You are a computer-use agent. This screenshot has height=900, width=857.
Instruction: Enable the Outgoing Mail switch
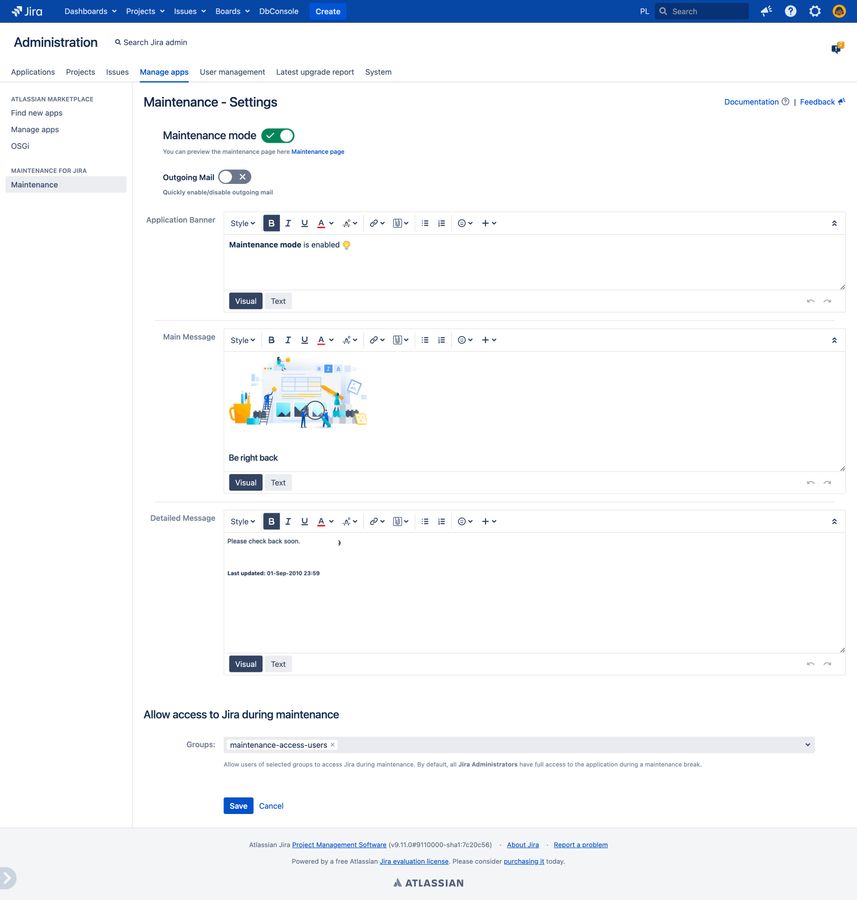tap(235, 177)
